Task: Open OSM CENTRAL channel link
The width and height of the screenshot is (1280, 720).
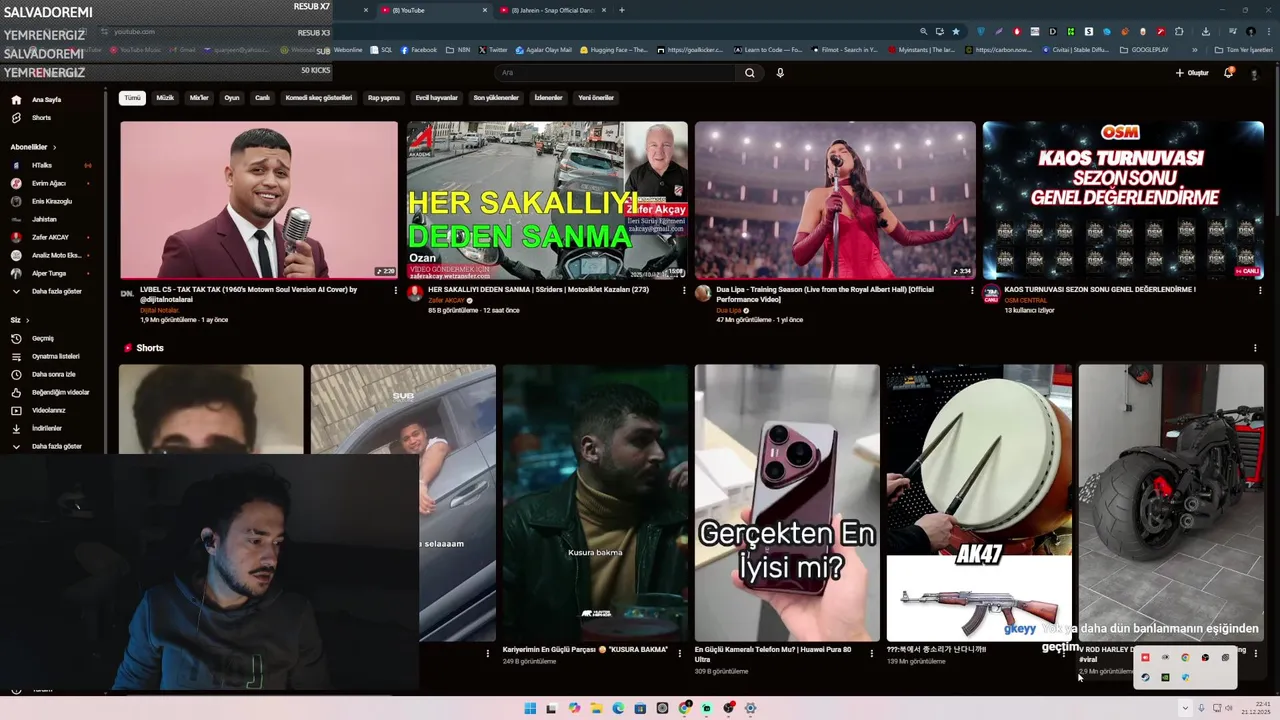Action: click(1026, 300)
